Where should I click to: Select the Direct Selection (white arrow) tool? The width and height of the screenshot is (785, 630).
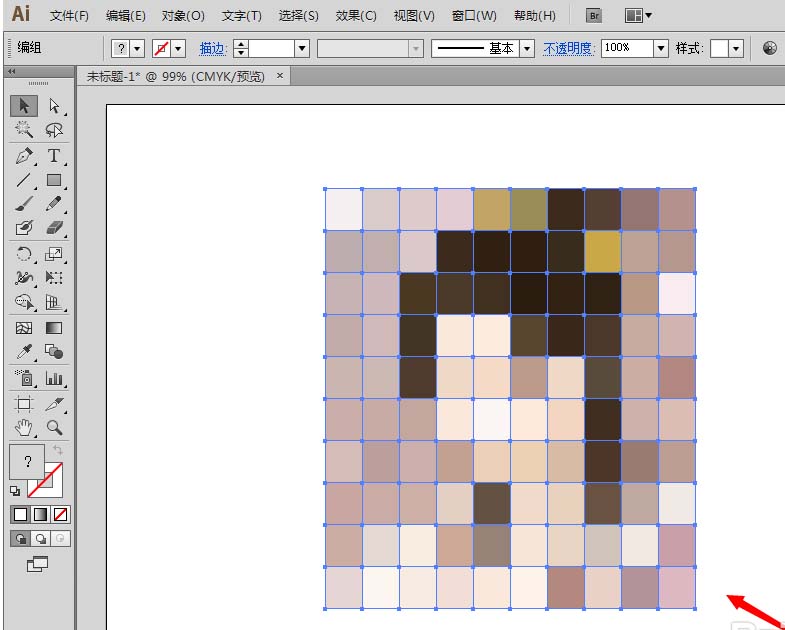(54, 106)
